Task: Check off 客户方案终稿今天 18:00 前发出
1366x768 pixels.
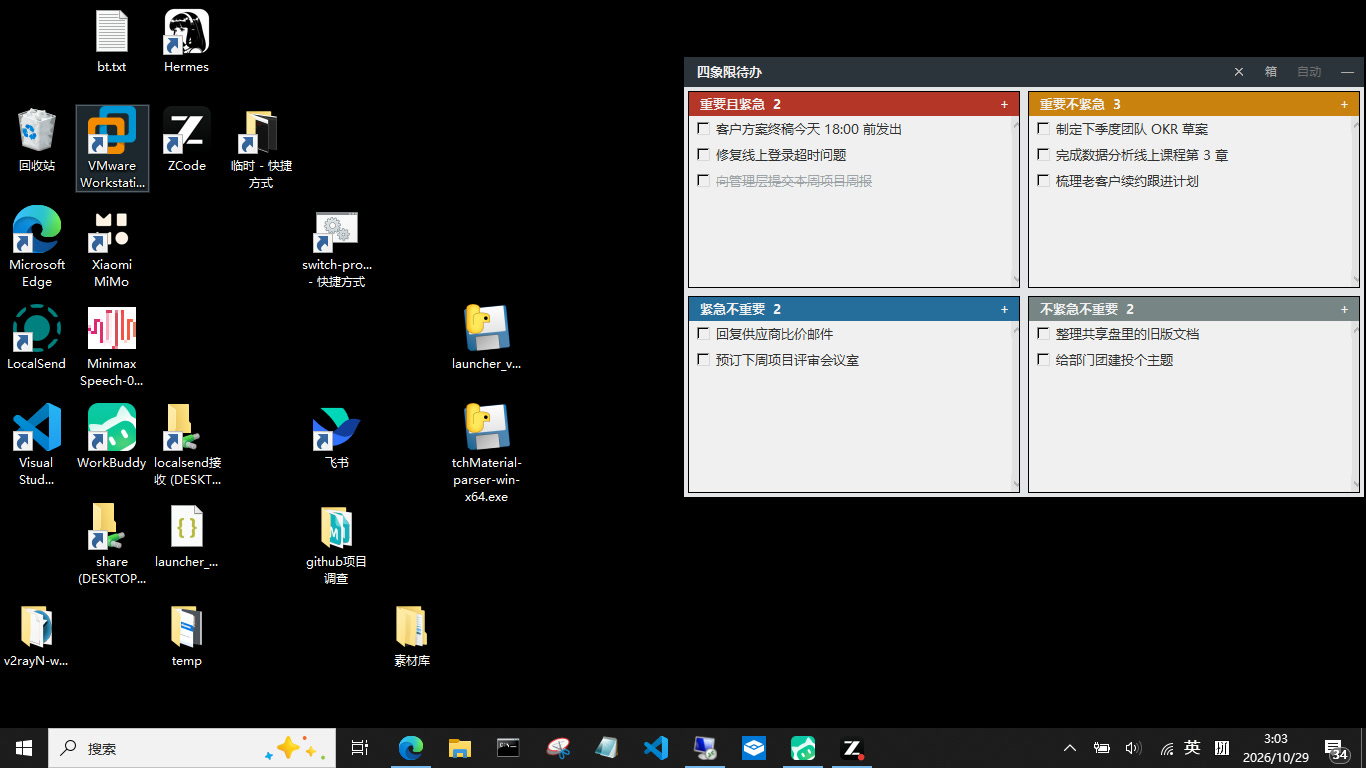Action: pos(704,129)
